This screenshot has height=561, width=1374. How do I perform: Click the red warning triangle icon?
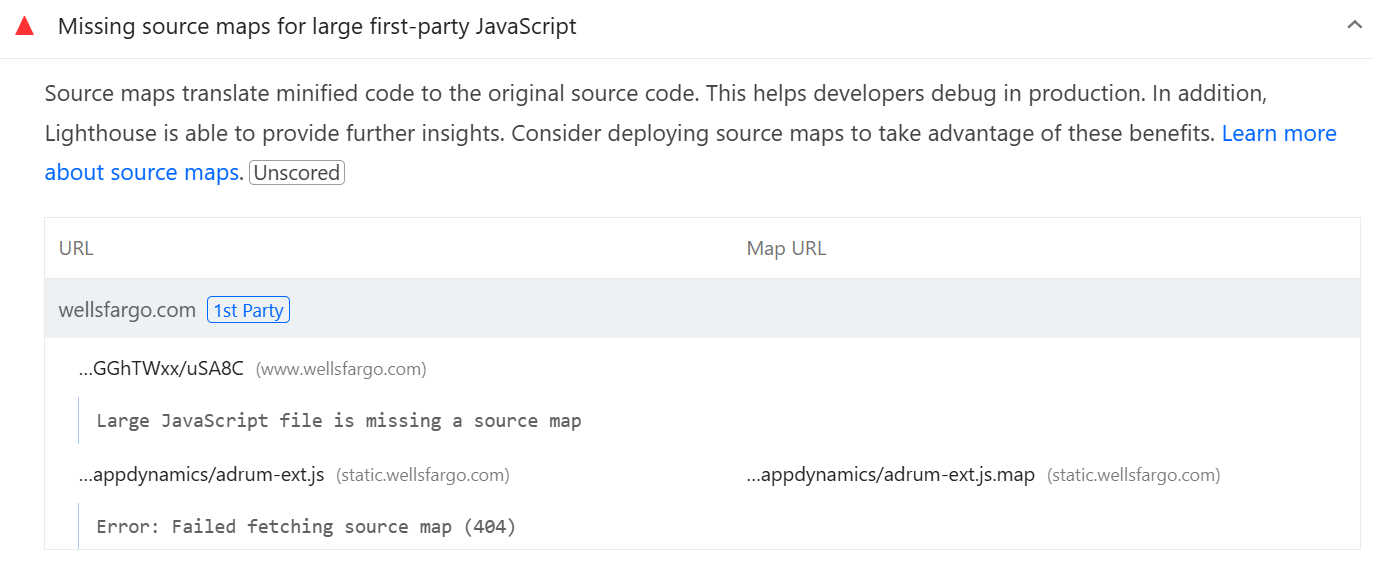pyautogui.click(x=25, y=26)
